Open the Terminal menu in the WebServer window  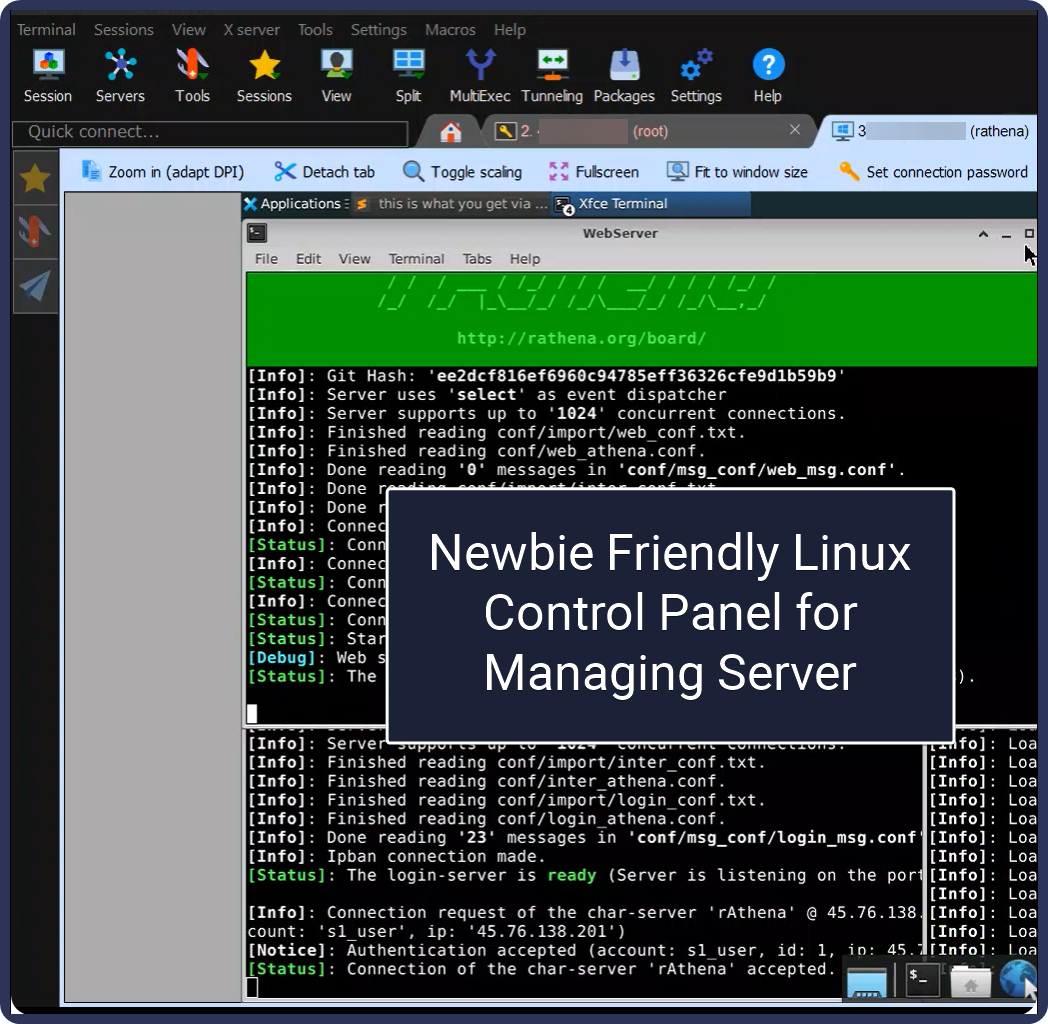point(416,259)
